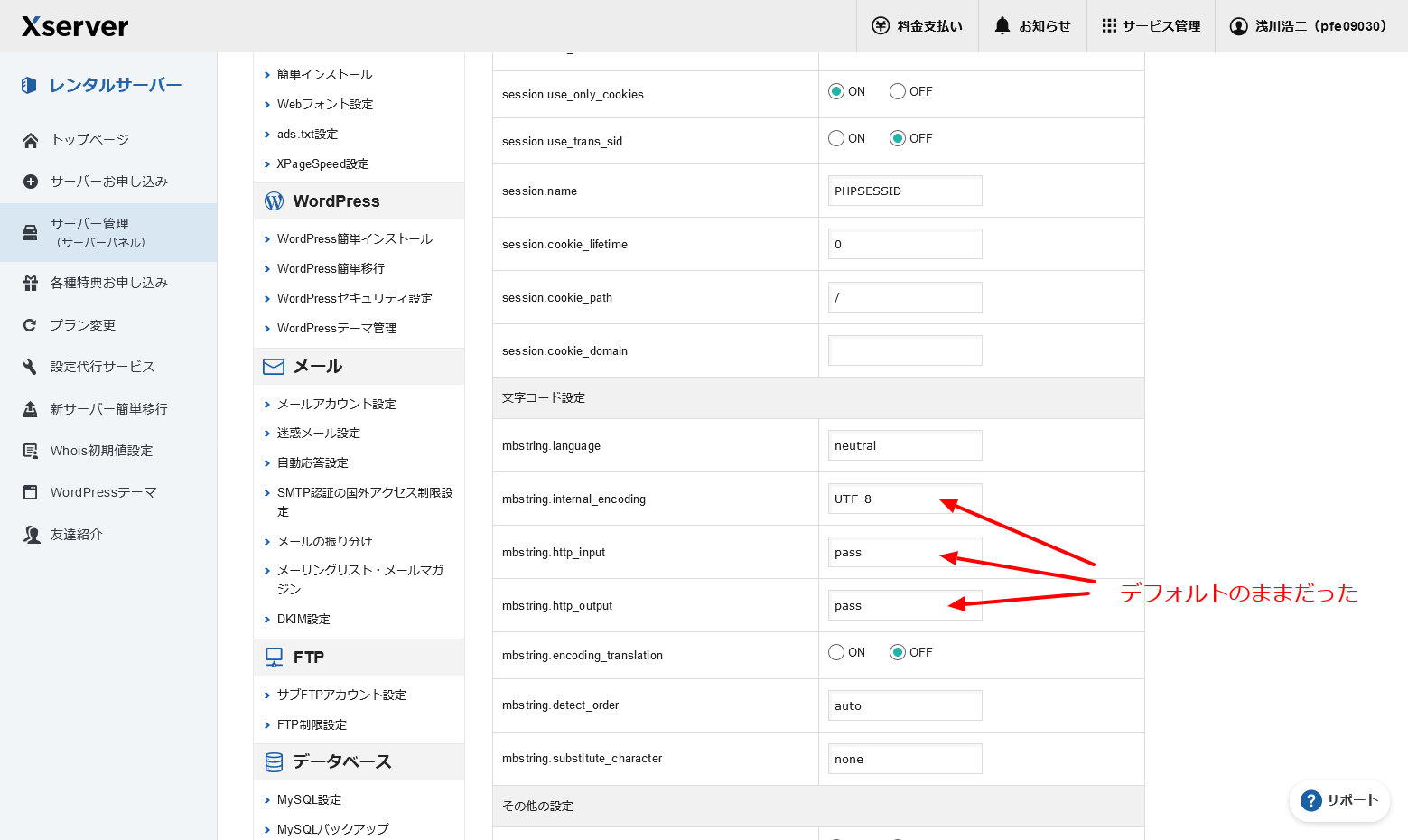Click the gift icon for 各種特典お申し込み
Image resolution: width=1408 pixels, height=840 pixels.
31,283
